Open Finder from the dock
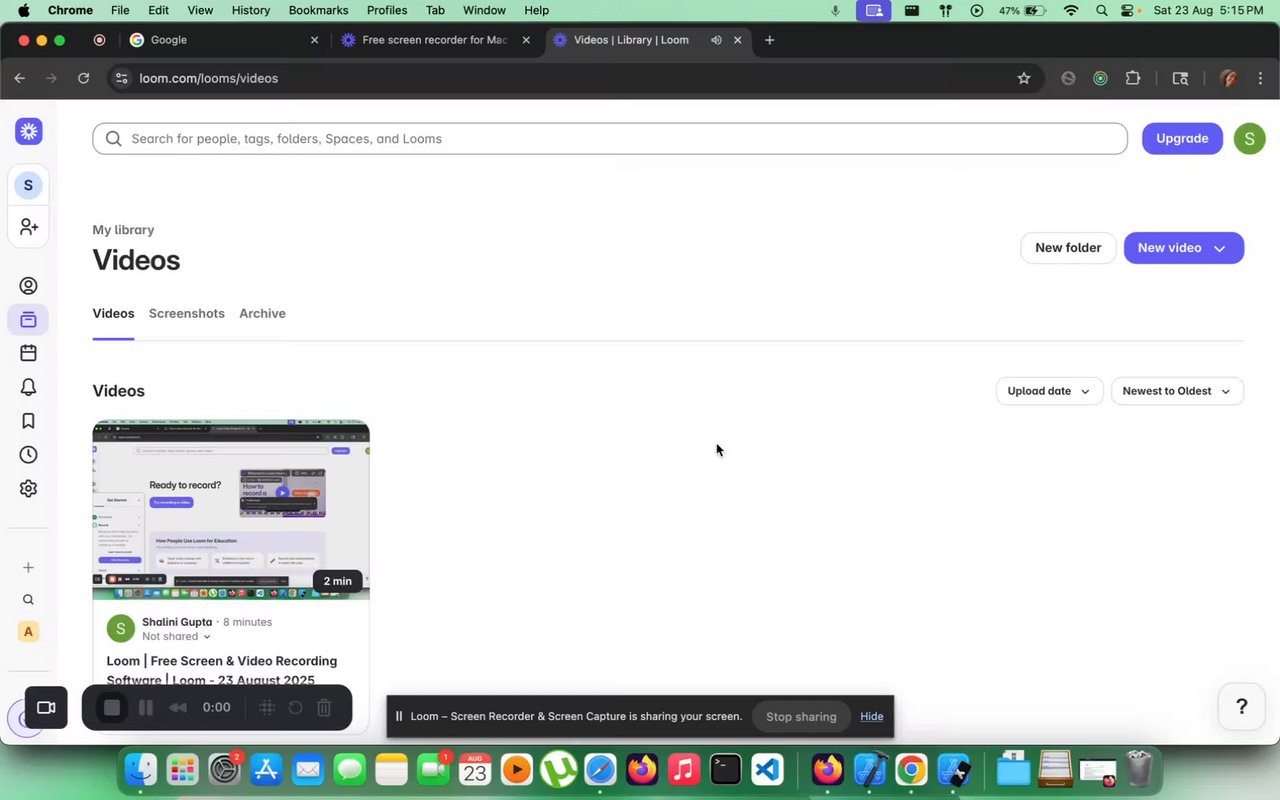Image resolution: width=1280 pixels, height=800 pixels. 141,770
